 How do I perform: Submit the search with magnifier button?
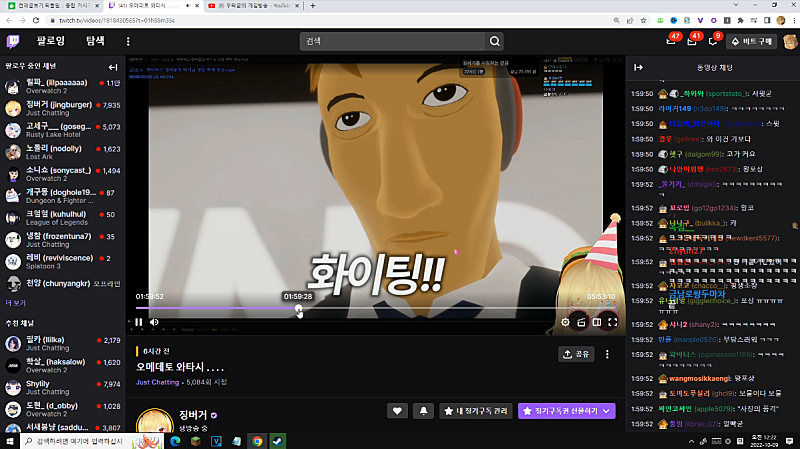(x=494, y=41)
